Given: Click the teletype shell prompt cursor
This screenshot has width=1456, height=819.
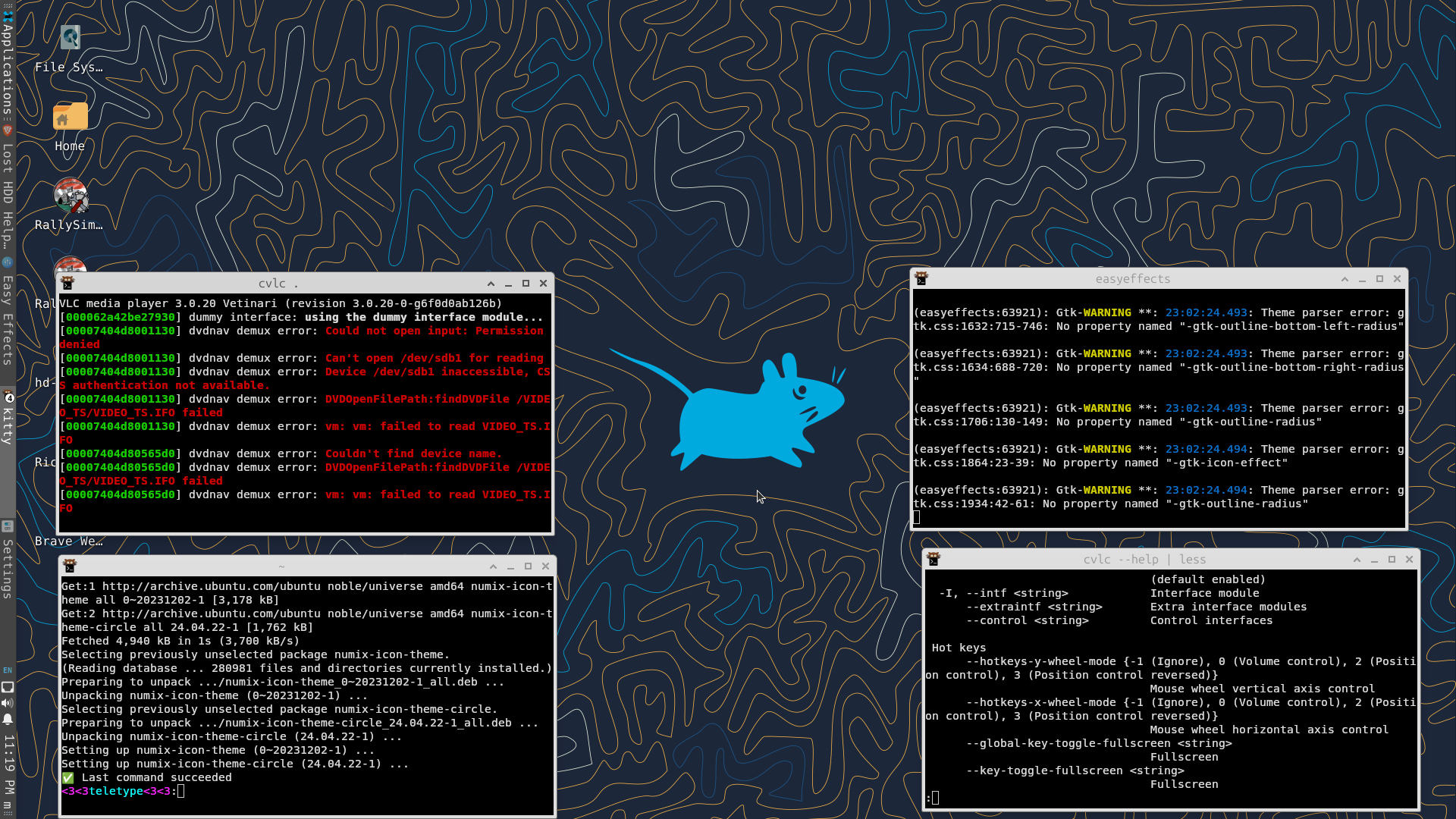Looking at the screenshot, I should 180,791.
